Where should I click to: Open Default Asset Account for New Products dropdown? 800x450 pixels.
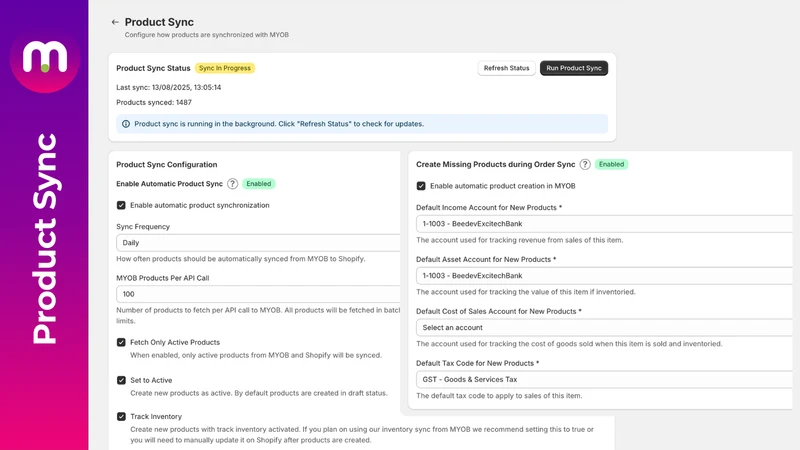[x=604, y=276]
